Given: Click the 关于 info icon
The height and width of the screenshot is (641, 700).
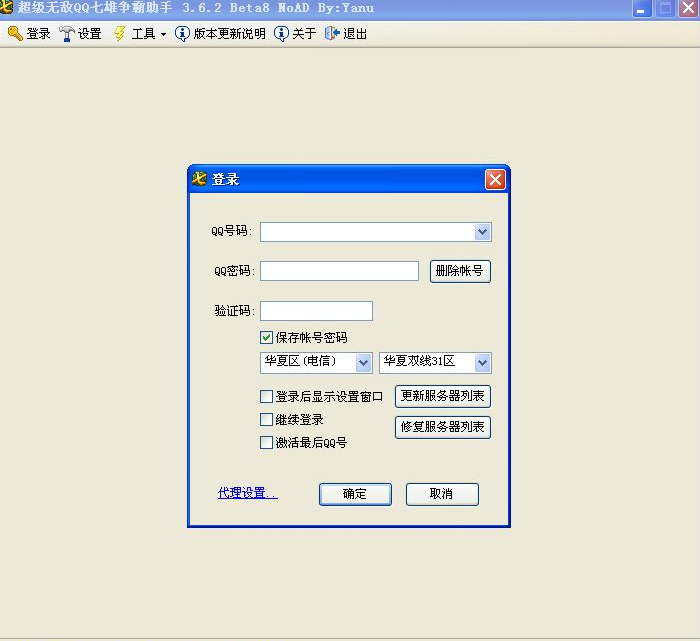Looking at the screenshot, I should coord(281,33).
